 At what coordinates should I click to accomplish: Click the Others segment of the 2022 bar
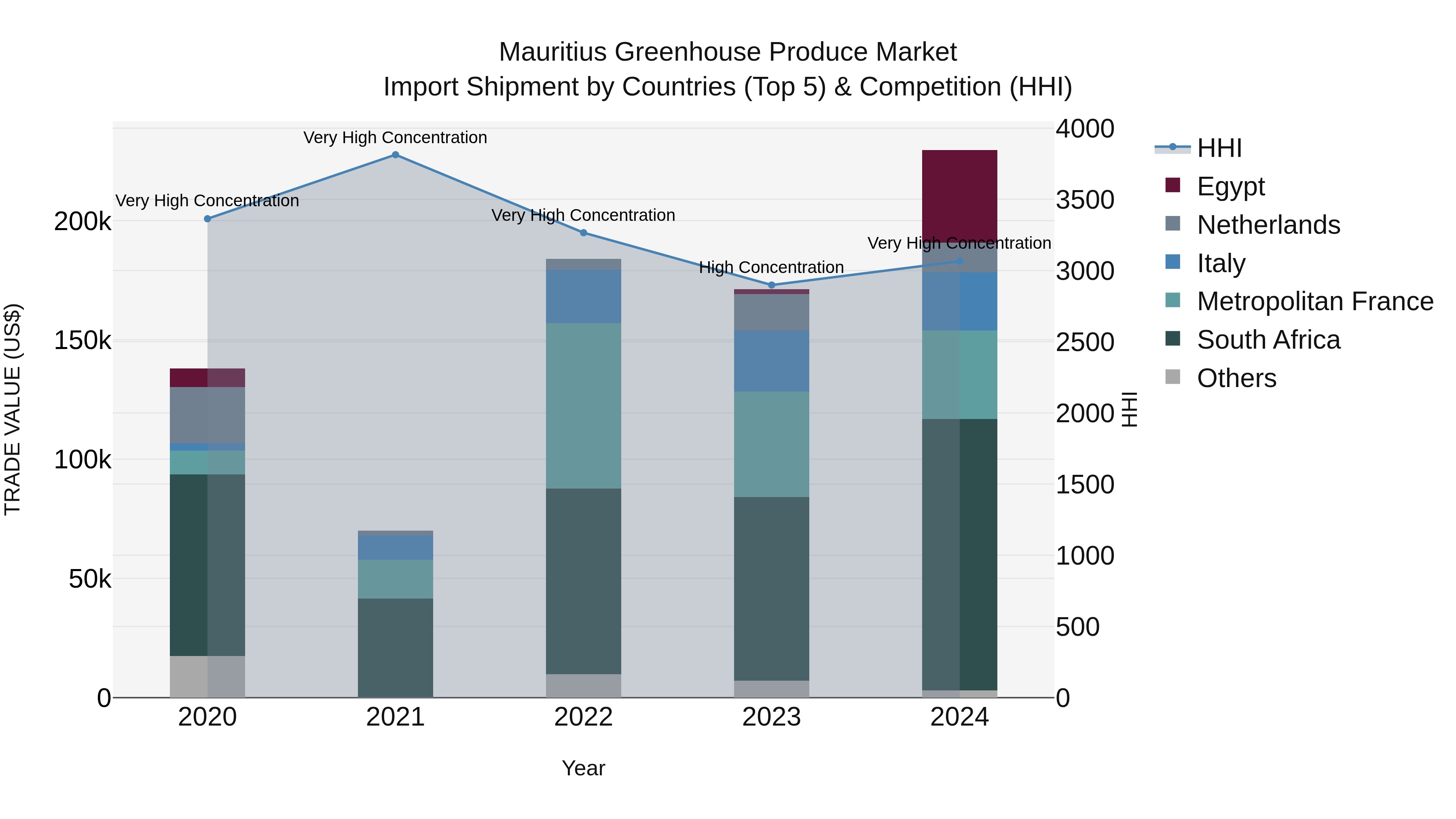584,686
